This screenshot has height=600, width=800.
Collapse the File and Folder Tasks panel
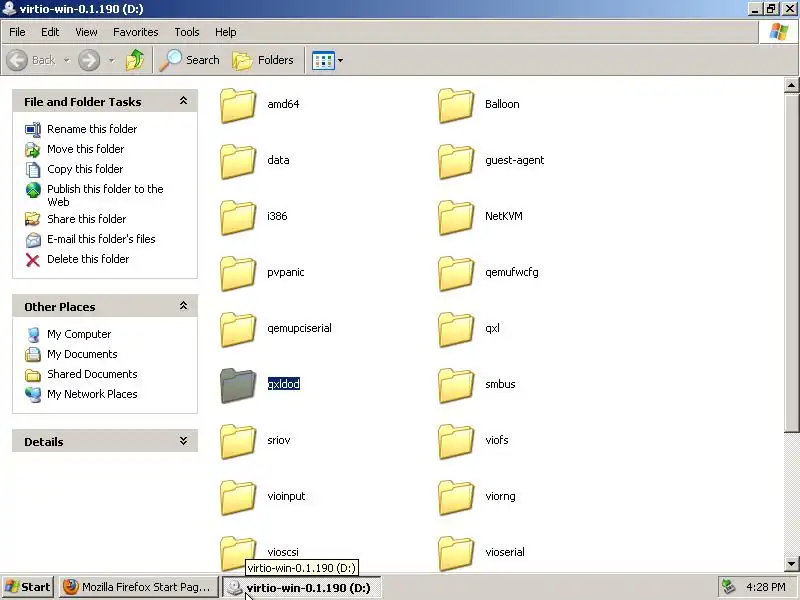183,101
